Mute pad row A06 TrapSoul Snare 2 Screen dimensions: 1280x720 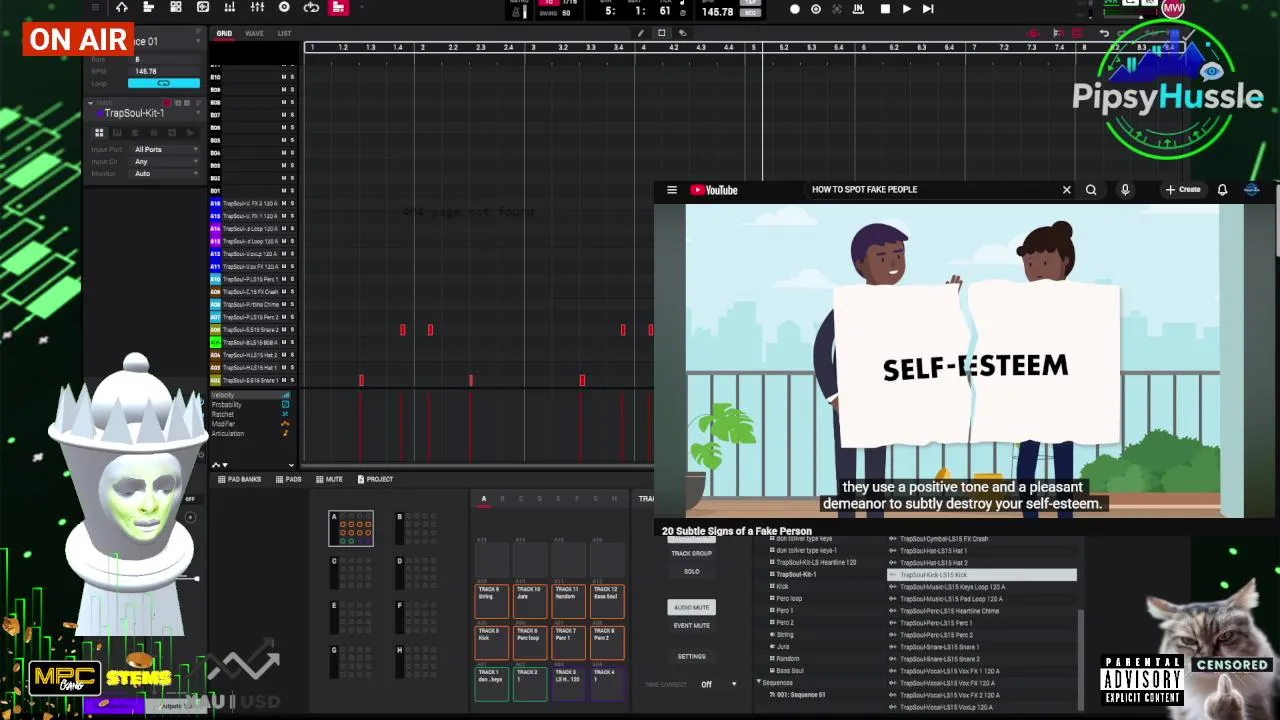point(283,329)
